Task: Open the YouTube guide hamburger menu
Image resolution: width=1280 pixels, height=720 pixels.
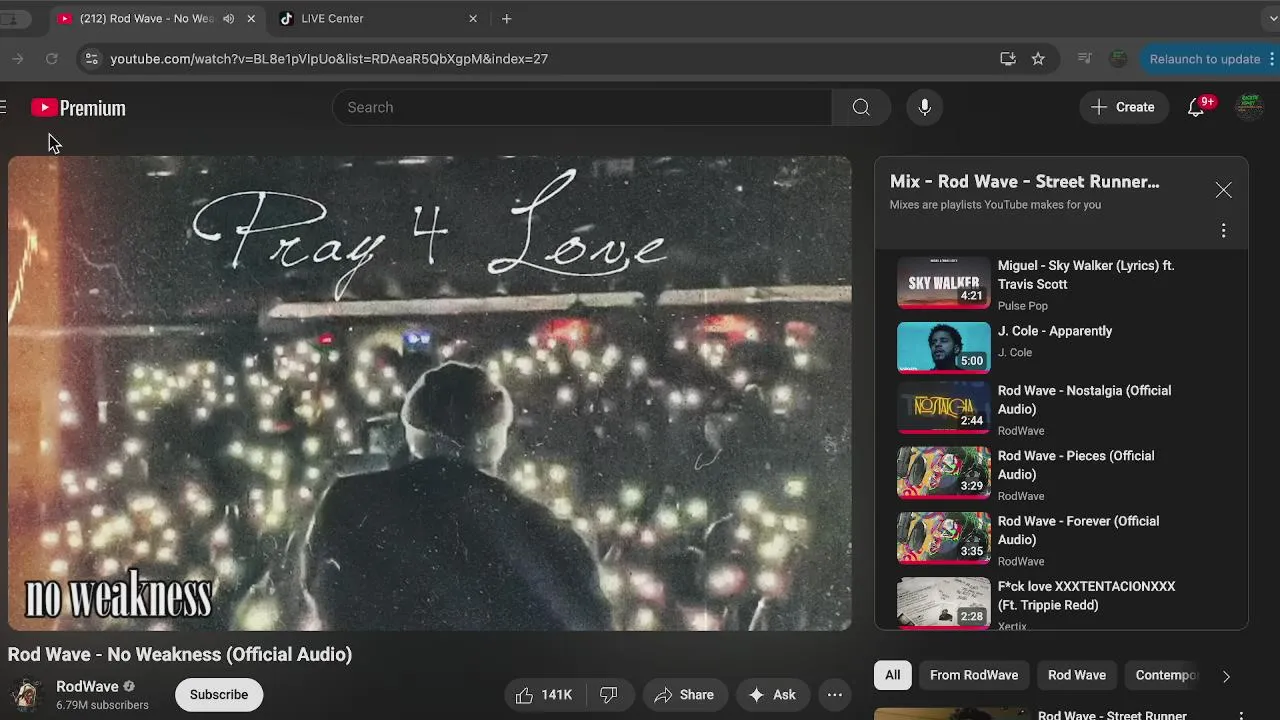Action: [4, 107]
